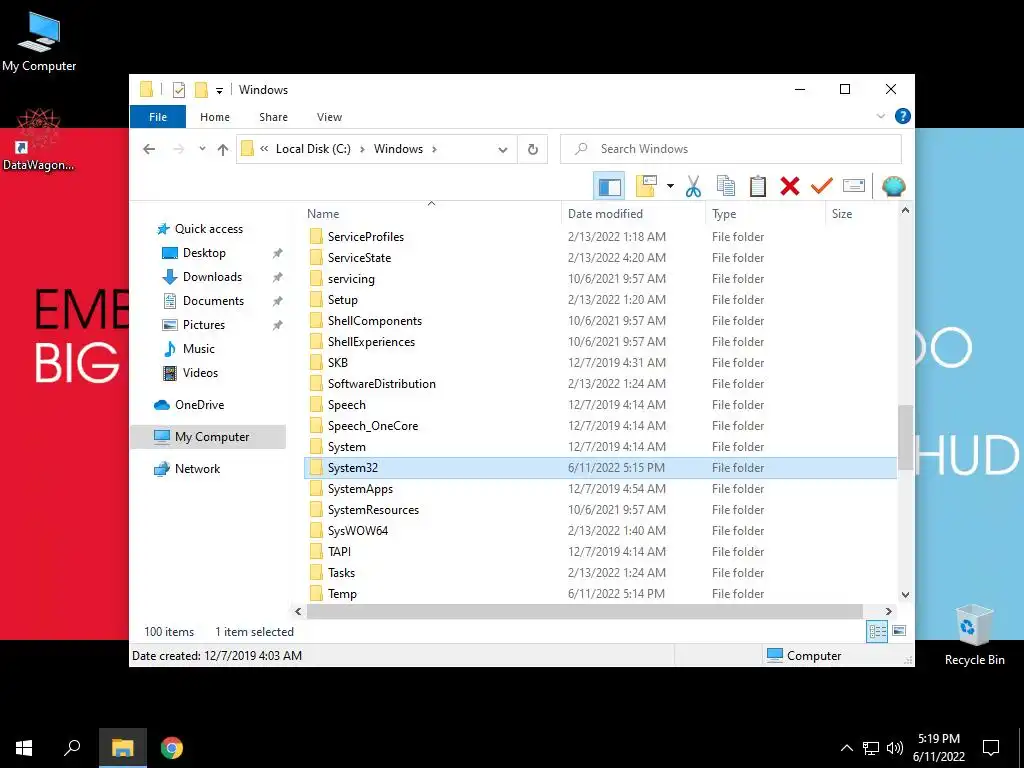
Task: Go back with the Back arrow
Action: pos(149,149)
